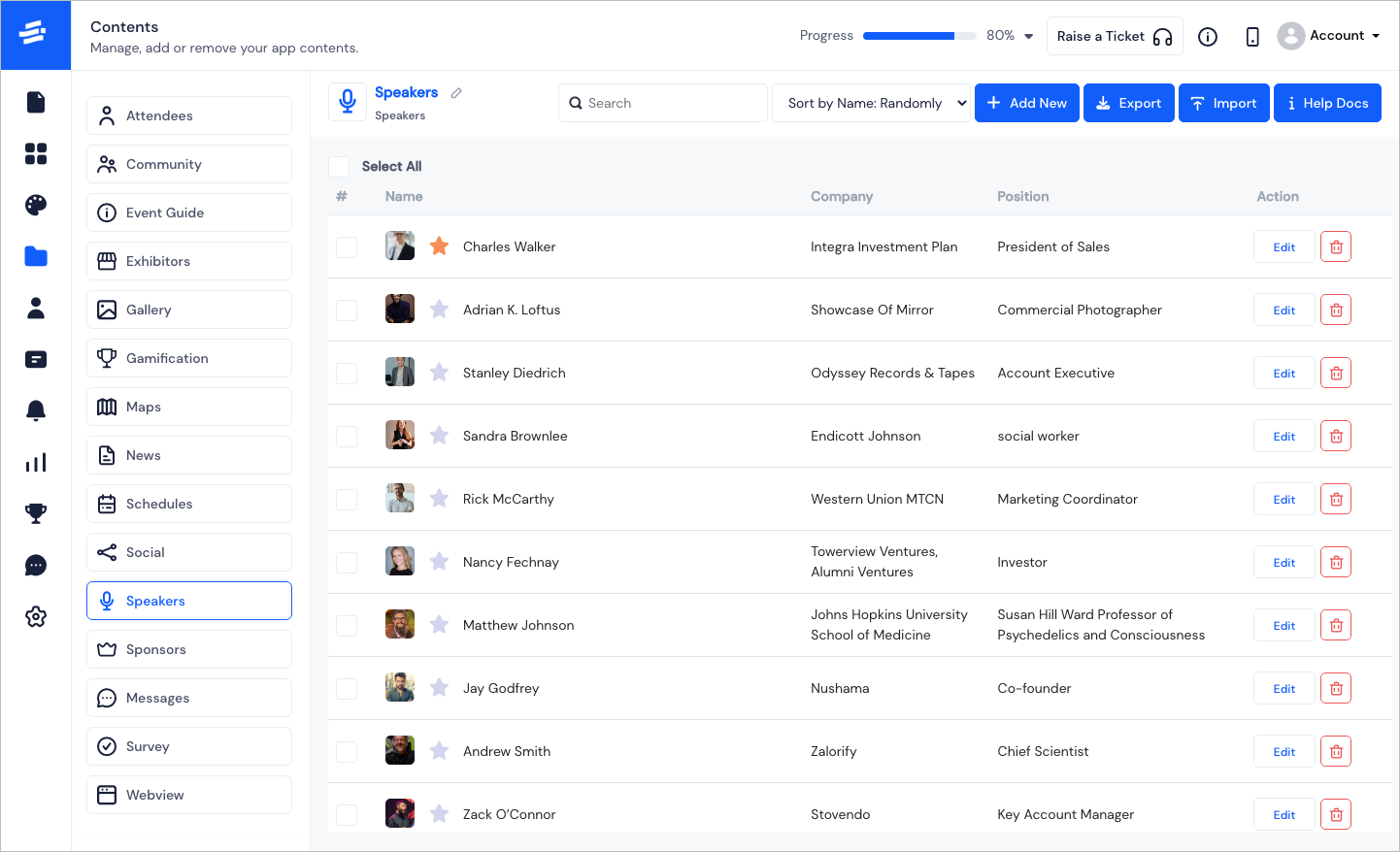Open Survey in the contents menu
The height and width of the screenshot is (852, 1400).
point(189,746)
